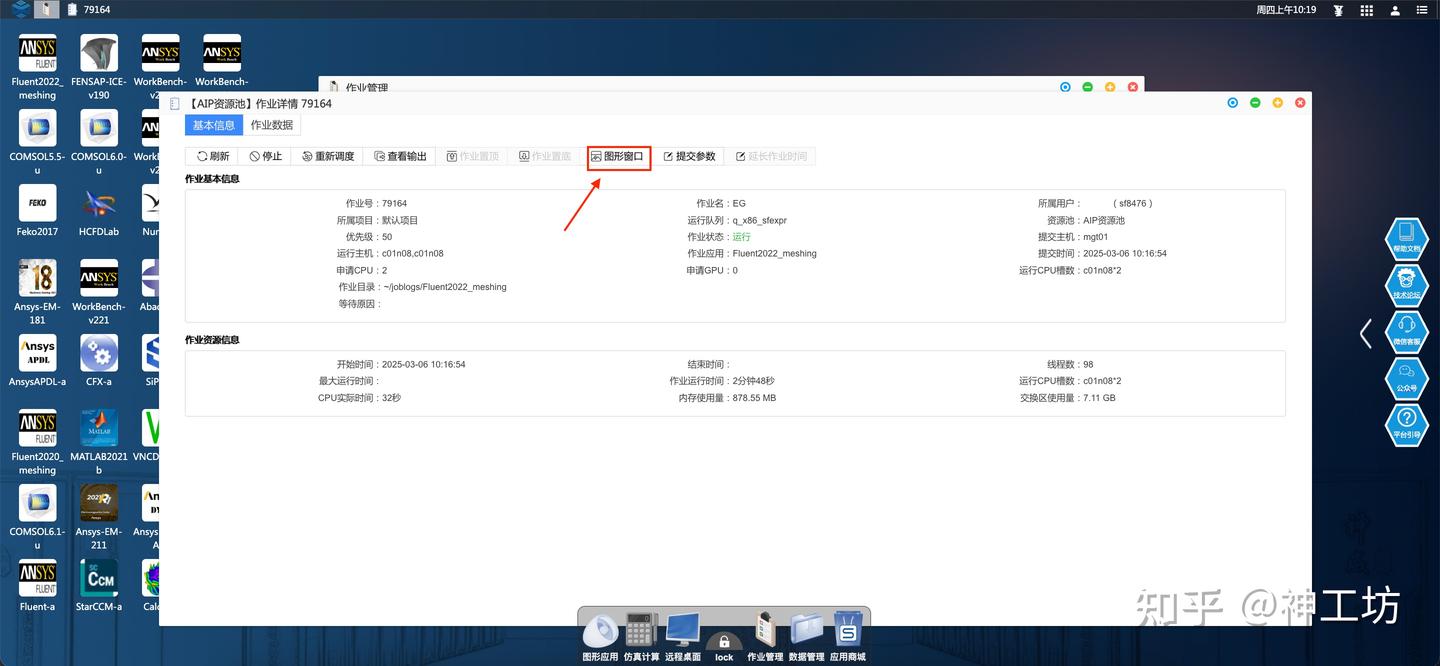Click the Yen billing icon in top bar
Screen dimensions: 1440x666
[1338, 10]
